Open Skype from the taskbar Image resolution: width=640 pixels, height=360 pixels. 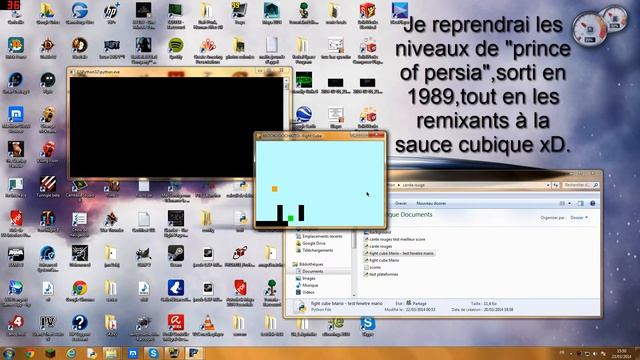pyautogui.click(x=153, y=353)
